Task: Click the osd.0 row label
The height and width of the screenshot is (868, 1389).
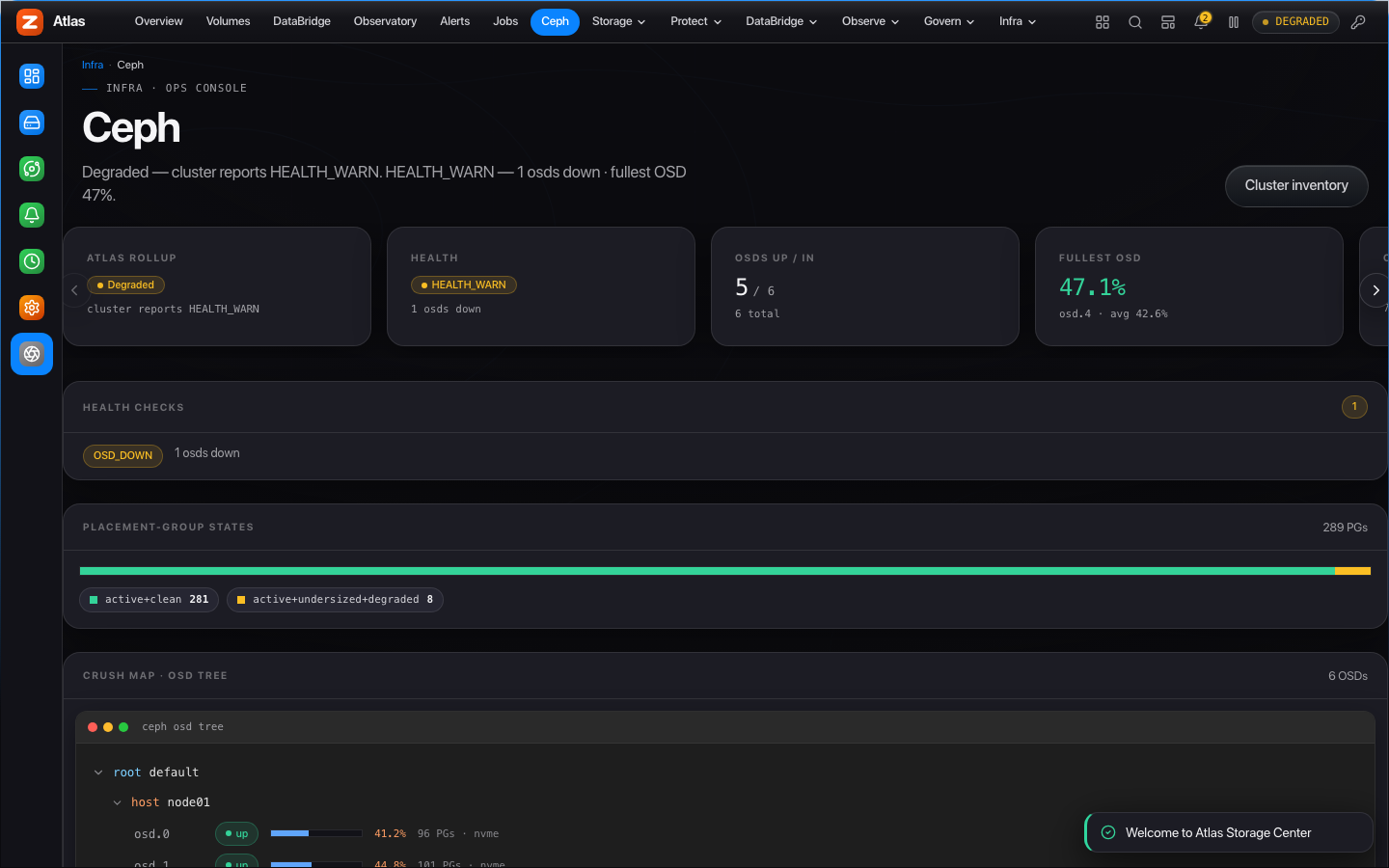Action: [152, 834]
